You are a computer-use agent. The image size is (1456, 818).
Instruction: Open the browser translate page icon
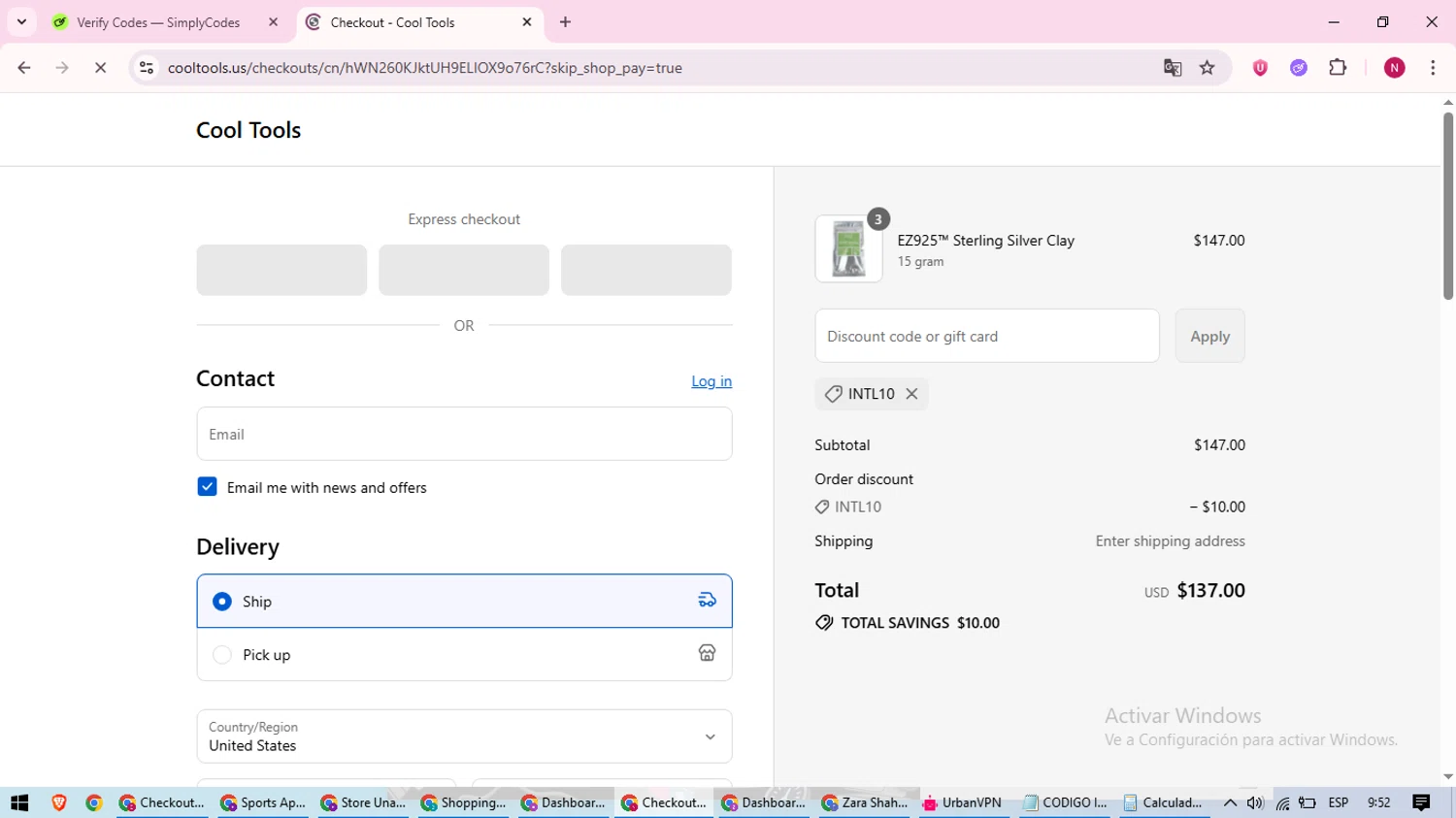point(1173,68)
